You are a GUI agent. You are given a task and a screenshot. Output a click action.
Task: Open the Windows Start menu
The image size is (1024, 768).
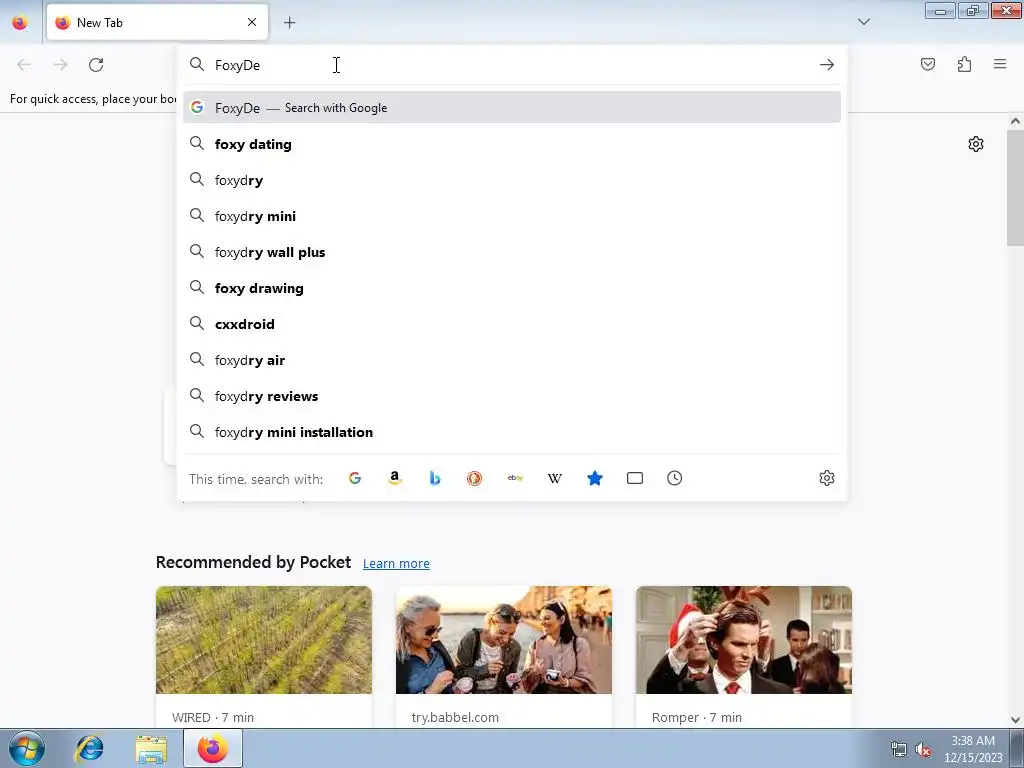click(x=27, y=748)
